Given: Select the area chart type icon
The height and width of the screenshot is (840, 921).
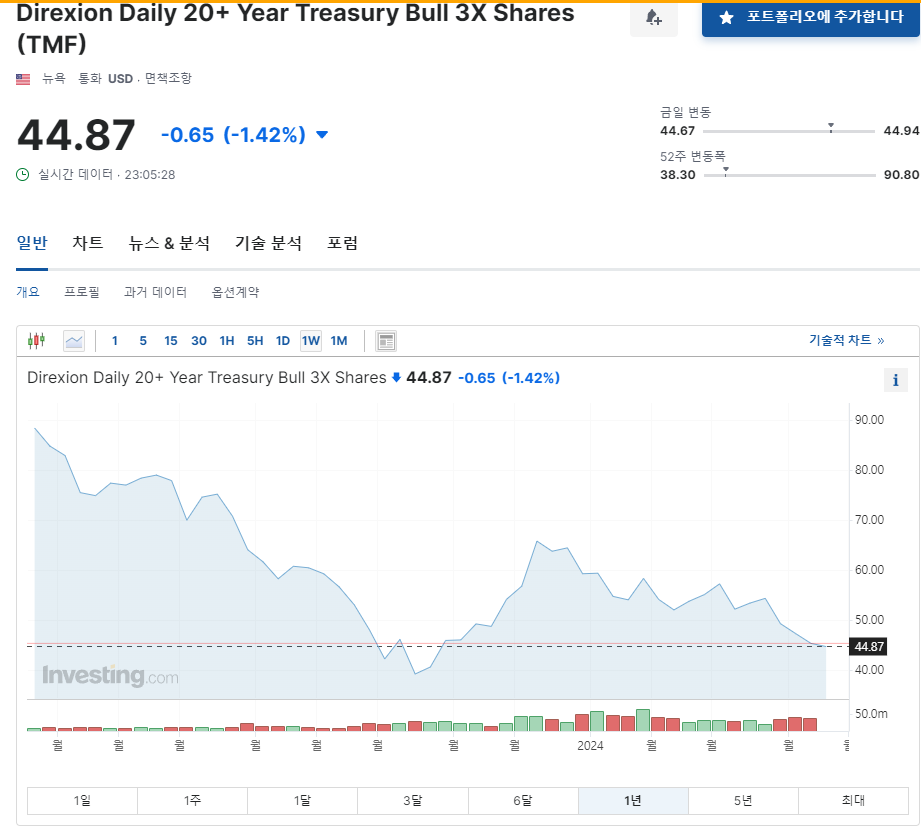Looking at the screenshot, I should (74, 341).
